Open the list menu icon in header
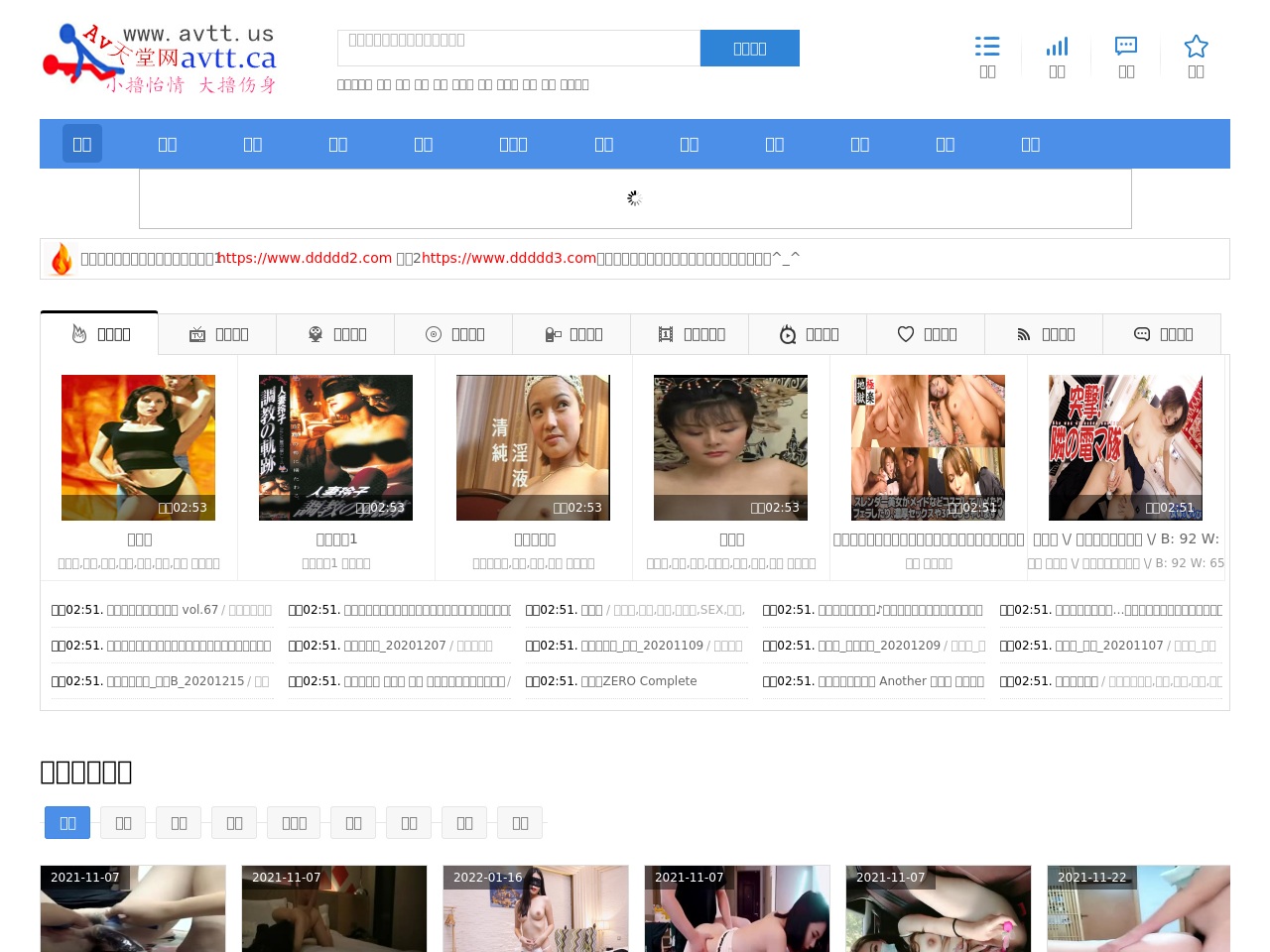1270x952 pixels. pyautogui.click(x=987, y=47)
